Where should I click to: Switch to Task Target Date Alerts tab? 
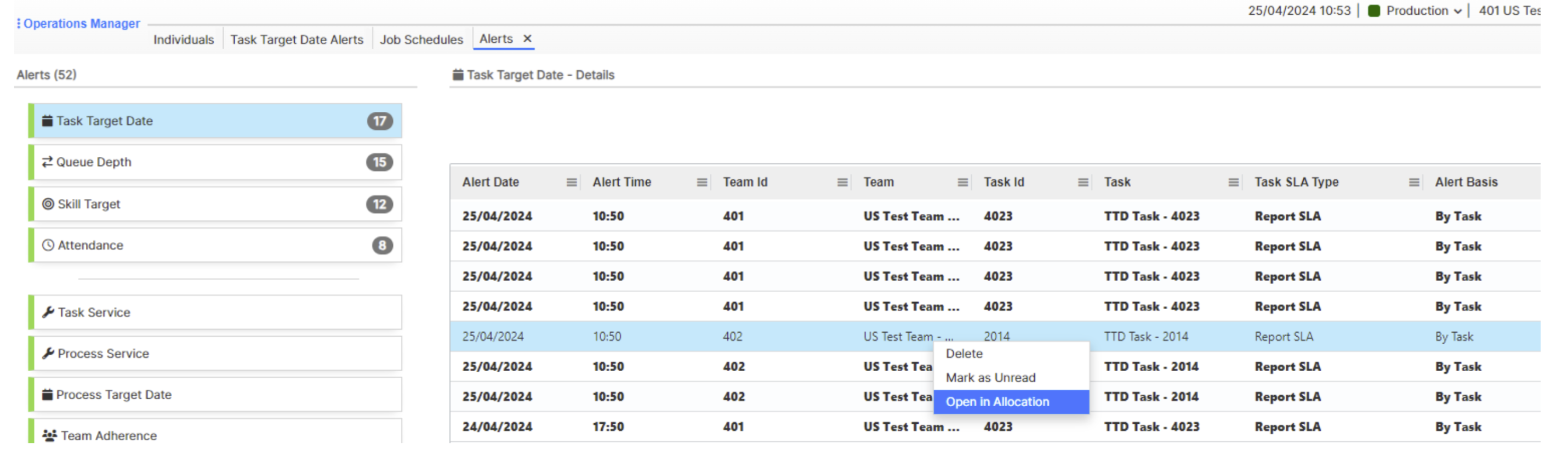pyautogui.click(x=297, y=39)
